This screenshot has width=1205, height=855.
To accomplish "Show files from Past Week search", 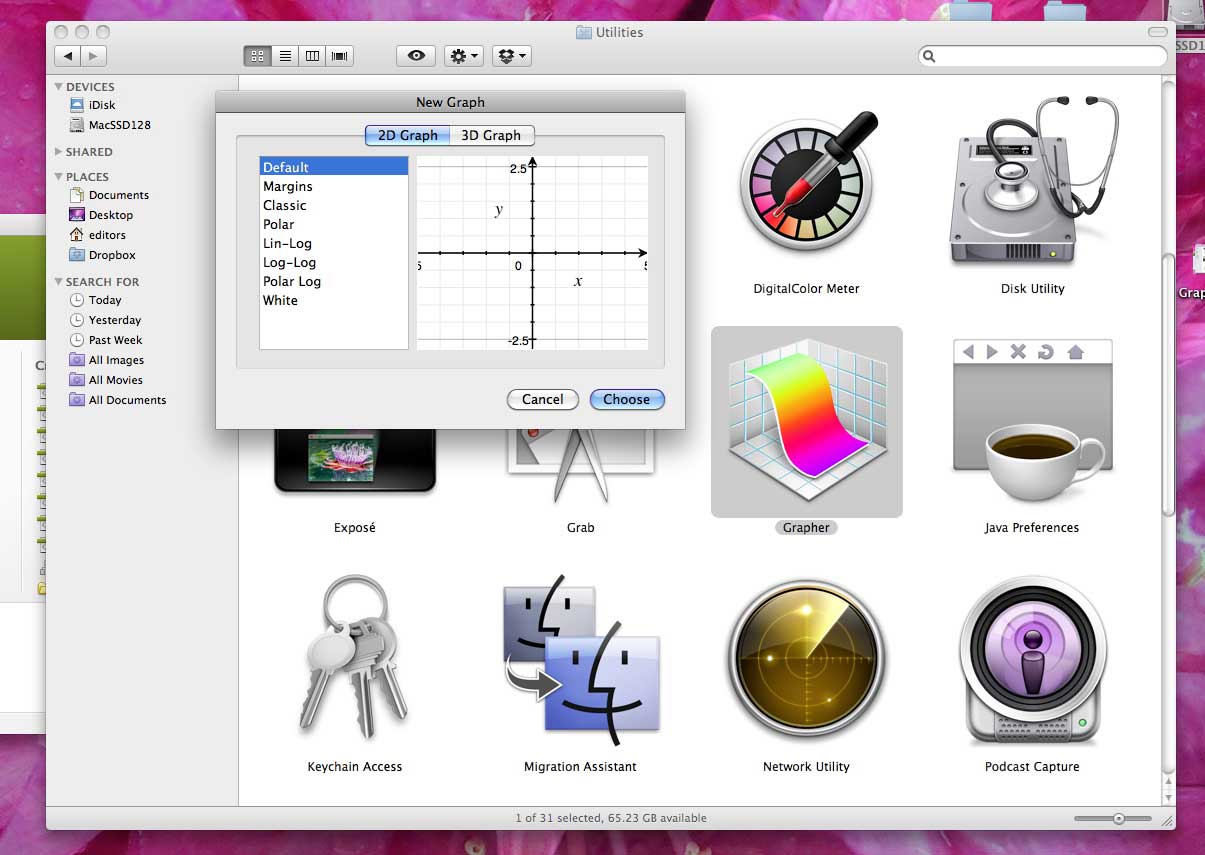I will [x=105, y=340].
